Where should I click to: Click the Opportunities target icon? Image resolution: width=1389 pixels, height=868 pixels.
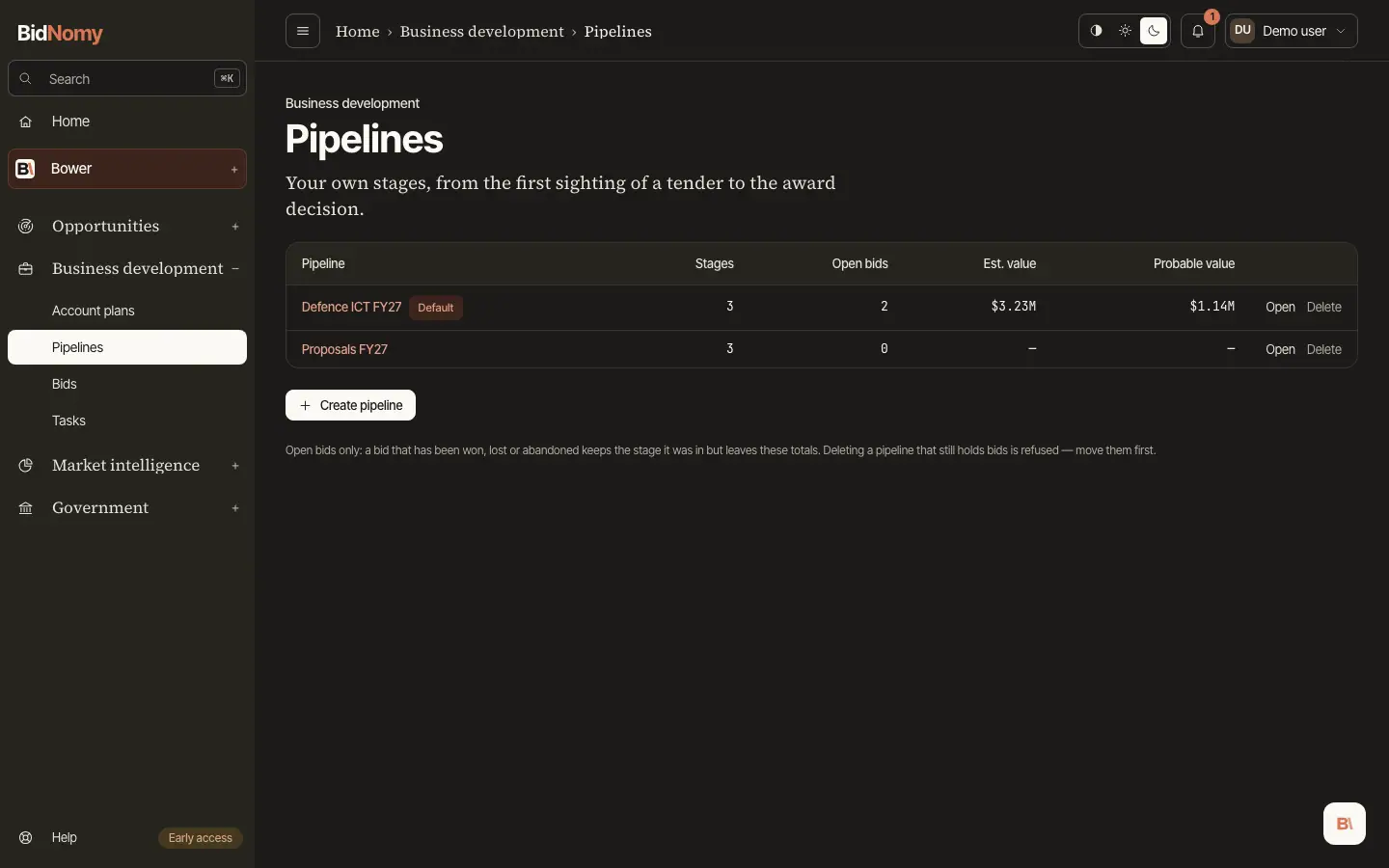click(x=26, y=227)
